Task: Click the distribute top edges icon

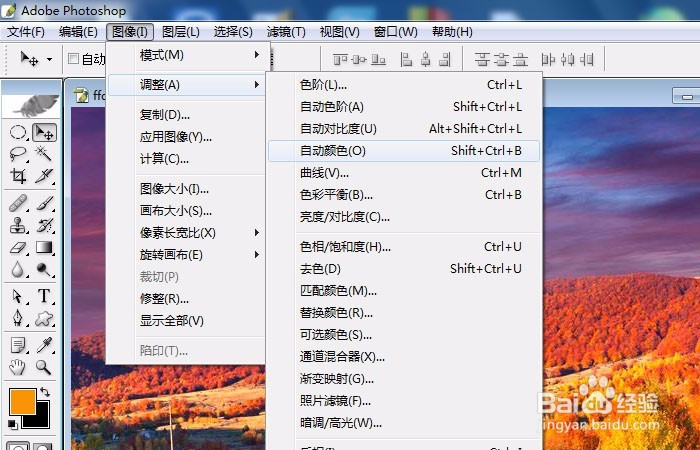Action: pyautogui.click(x=481, y=59)
